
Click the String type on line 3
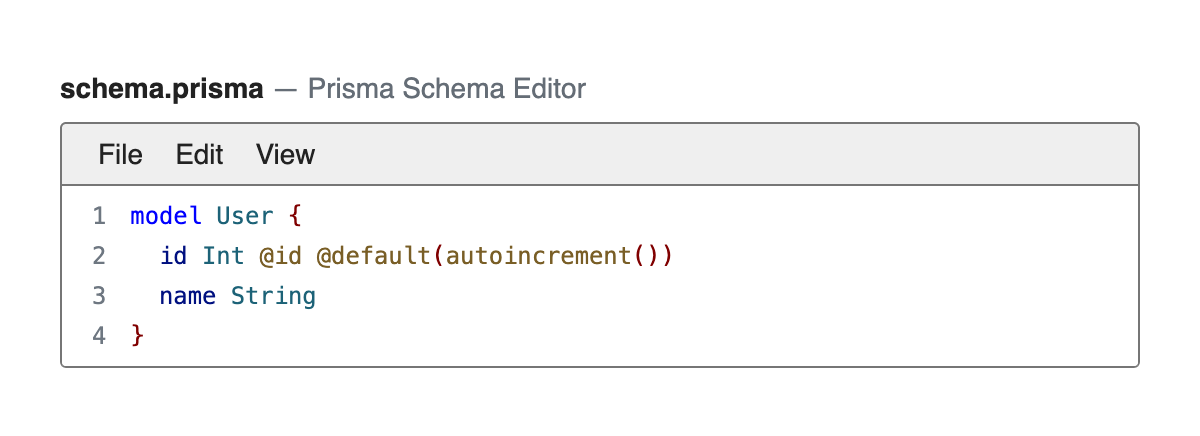[273, 296]
